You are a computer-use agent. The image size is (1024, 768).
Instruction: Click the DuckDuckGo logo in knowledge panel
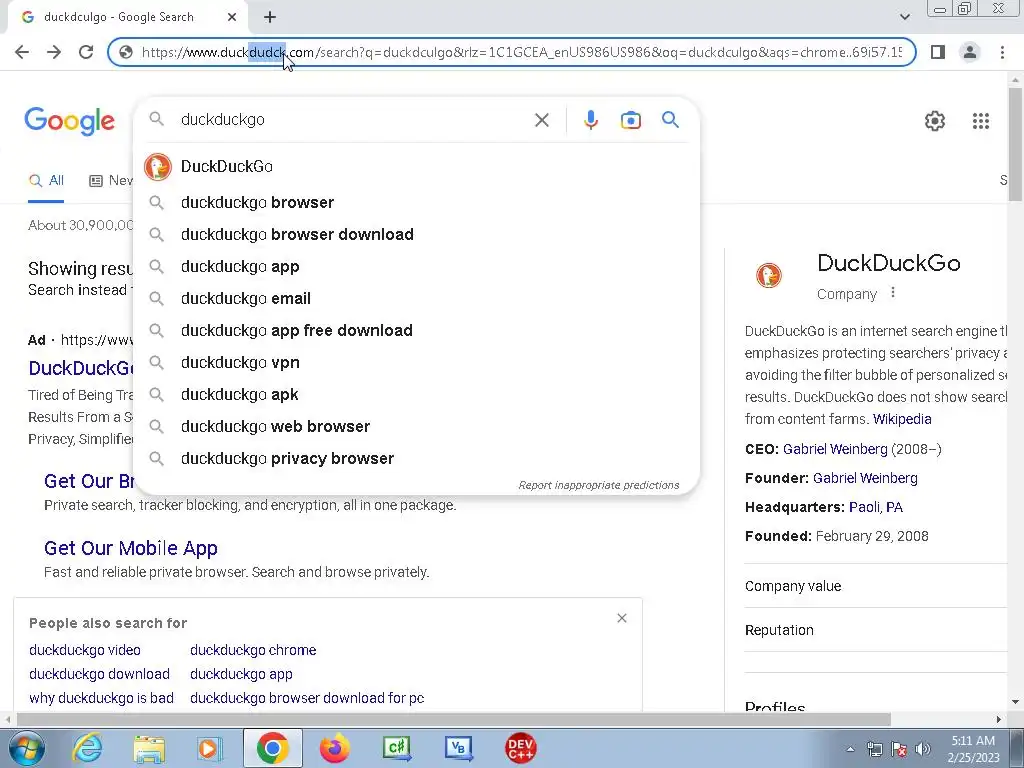pyautogui.click(x=769, y=276)
